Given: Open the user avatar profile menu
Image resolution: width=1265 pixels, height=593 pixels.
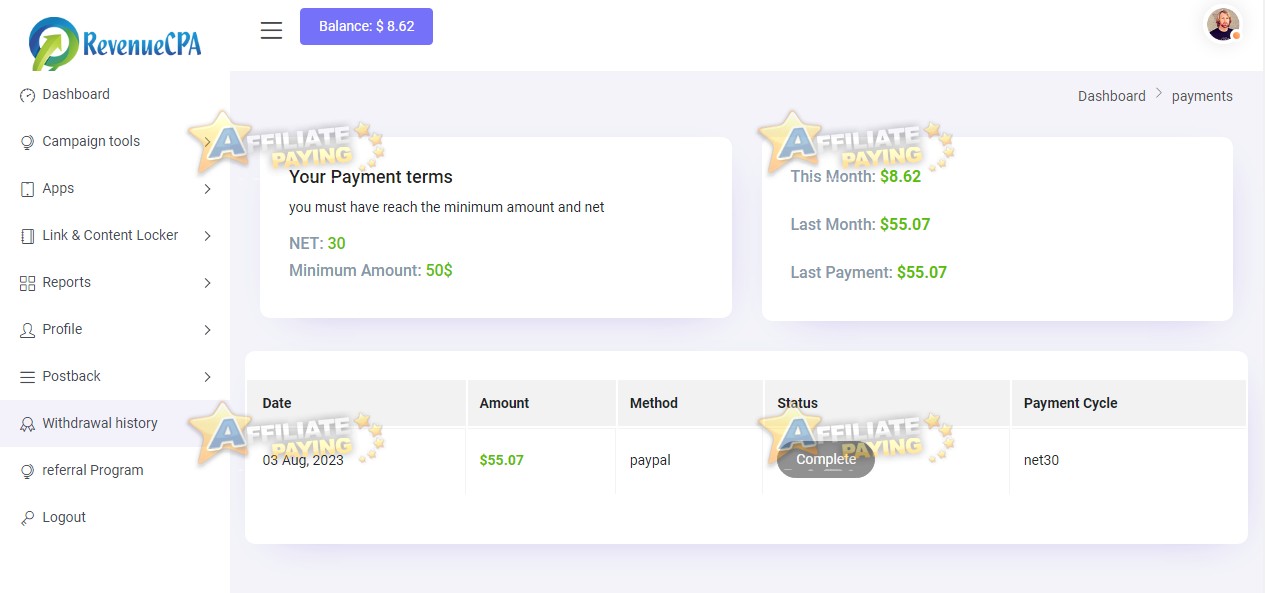Looking at the screenshot, I should coord(1223,25).
